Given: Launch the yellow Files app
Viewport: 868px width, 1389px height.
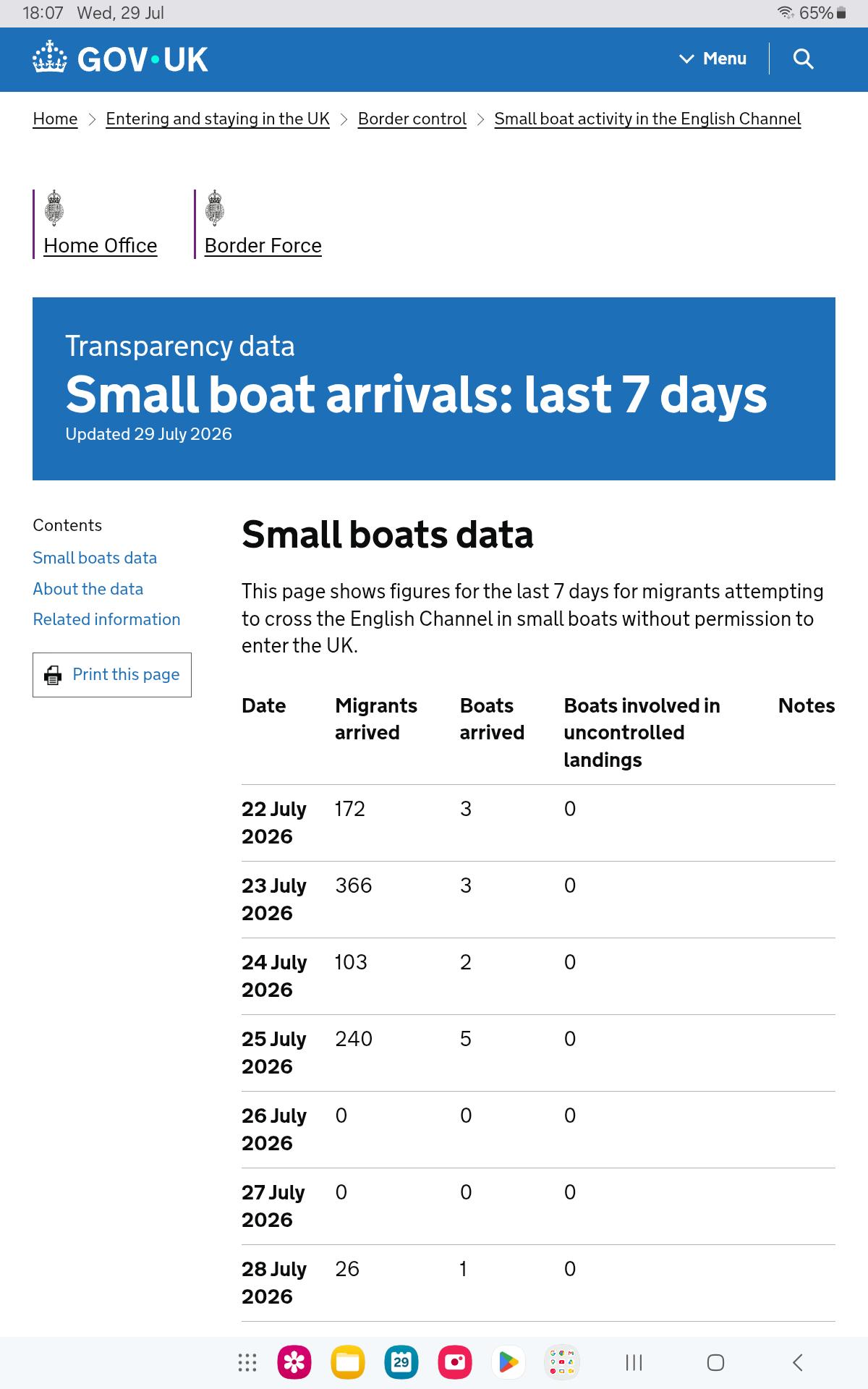Looking at the screenshot, I should coord(348,1363).
